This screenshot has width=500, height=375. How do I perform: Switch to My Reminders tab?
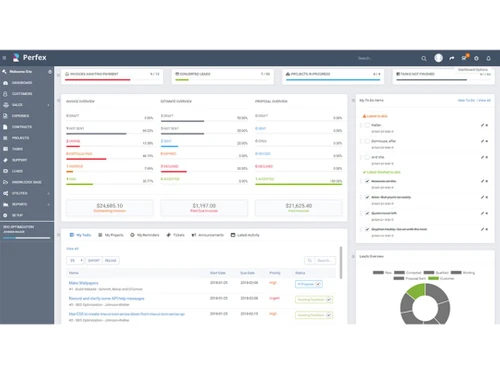(x=145, y=235)
